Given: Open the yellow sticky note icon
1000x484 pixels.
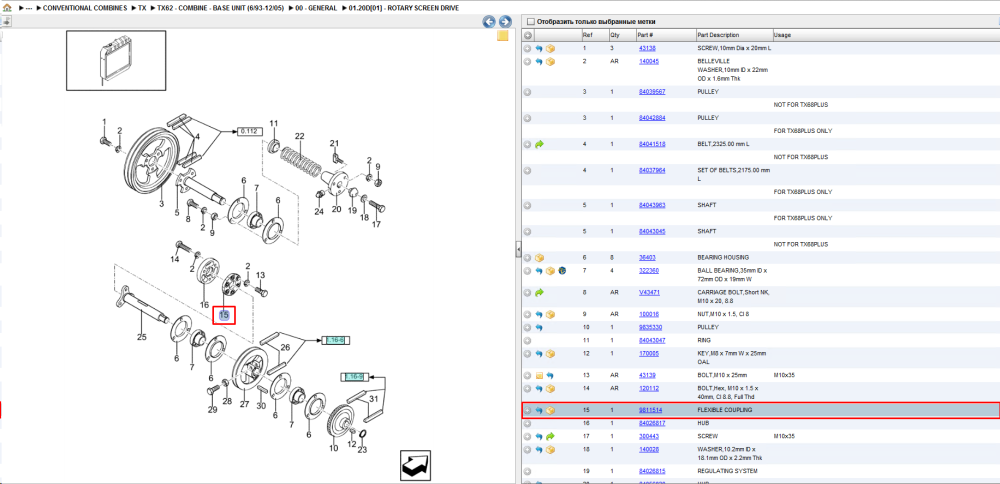Looking at the screenshot, I should point(503,36).
